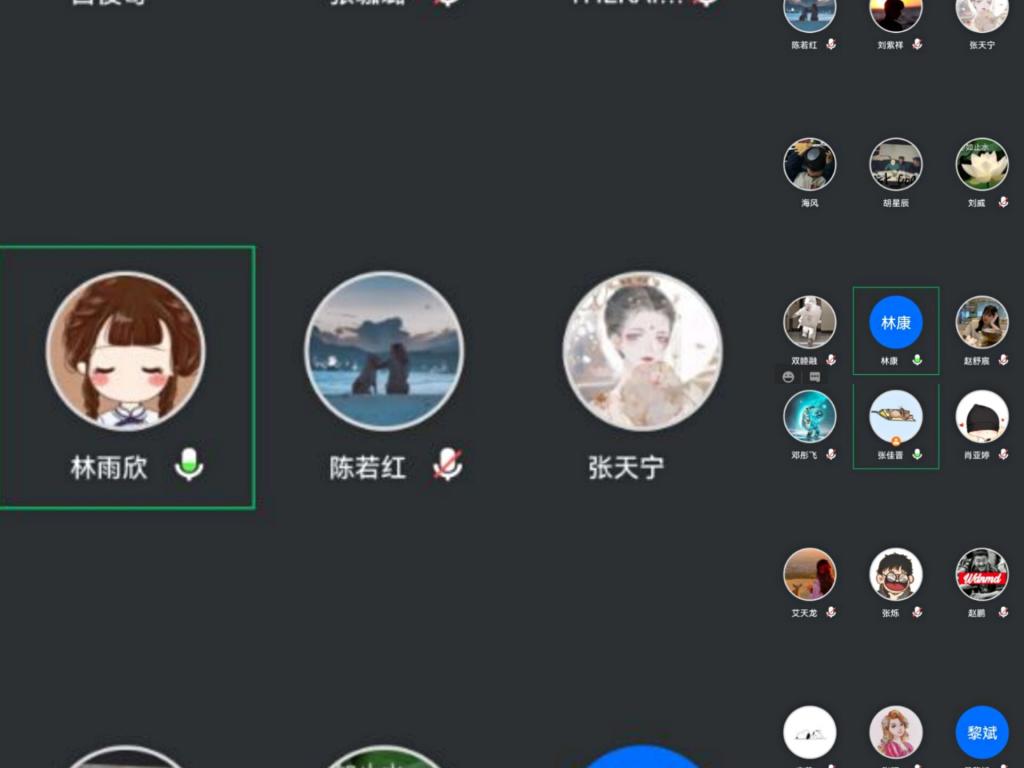
Task: Click the active microphone icon beside 张佳晋
Action: click(917, 454)
